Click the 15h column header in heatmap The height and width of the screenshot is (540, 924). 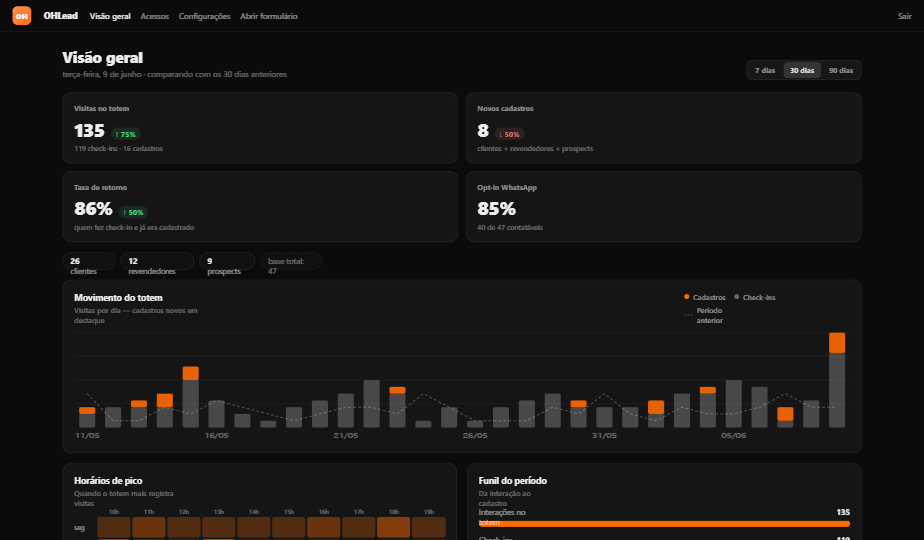289,512
